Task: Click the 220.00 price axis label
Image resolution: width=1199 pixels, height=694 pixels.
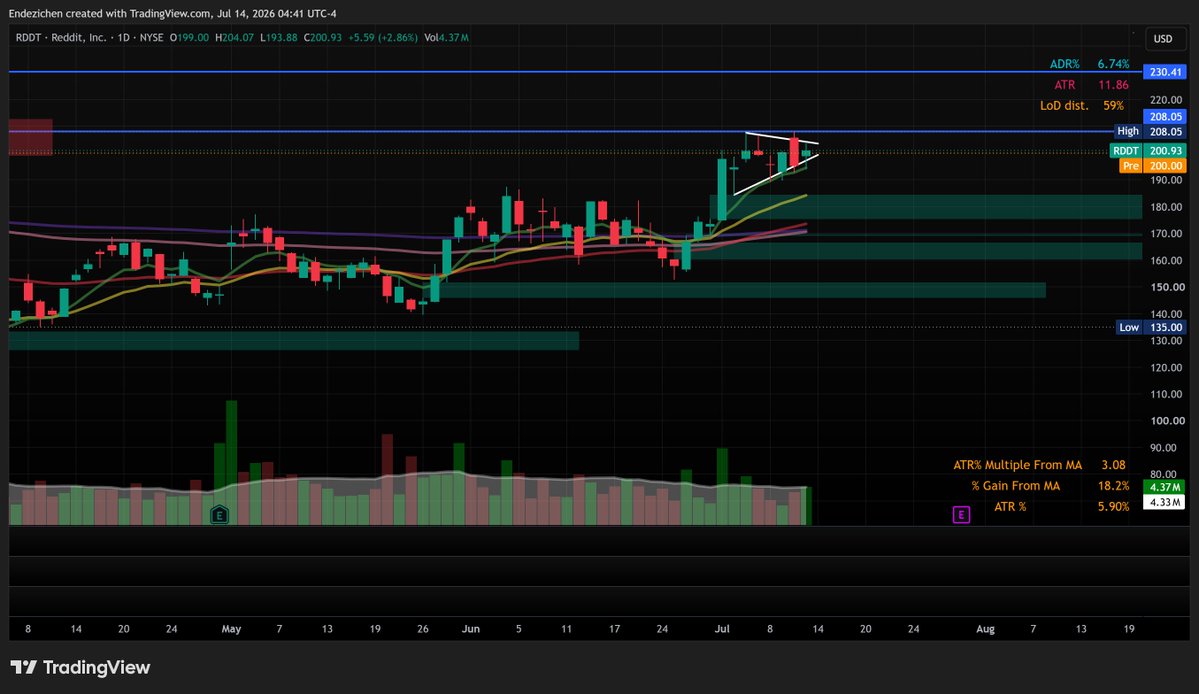Action: [x=1167, y=99]
